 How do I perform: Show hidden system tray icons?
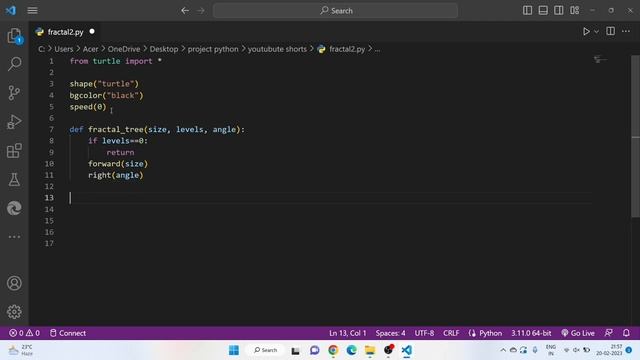(x=503, y=350)
